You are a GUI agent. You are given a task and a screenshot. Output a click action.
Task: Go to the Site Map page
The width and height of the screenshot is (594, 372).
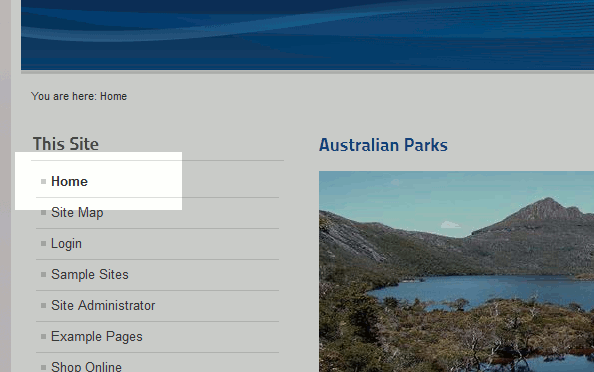click(x=77, y=213)
